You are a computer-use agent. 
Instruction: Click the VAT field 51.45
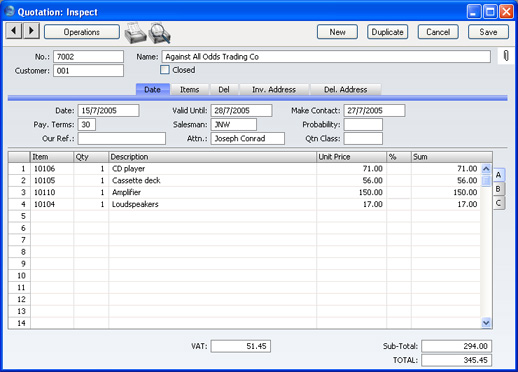point(241,346)
